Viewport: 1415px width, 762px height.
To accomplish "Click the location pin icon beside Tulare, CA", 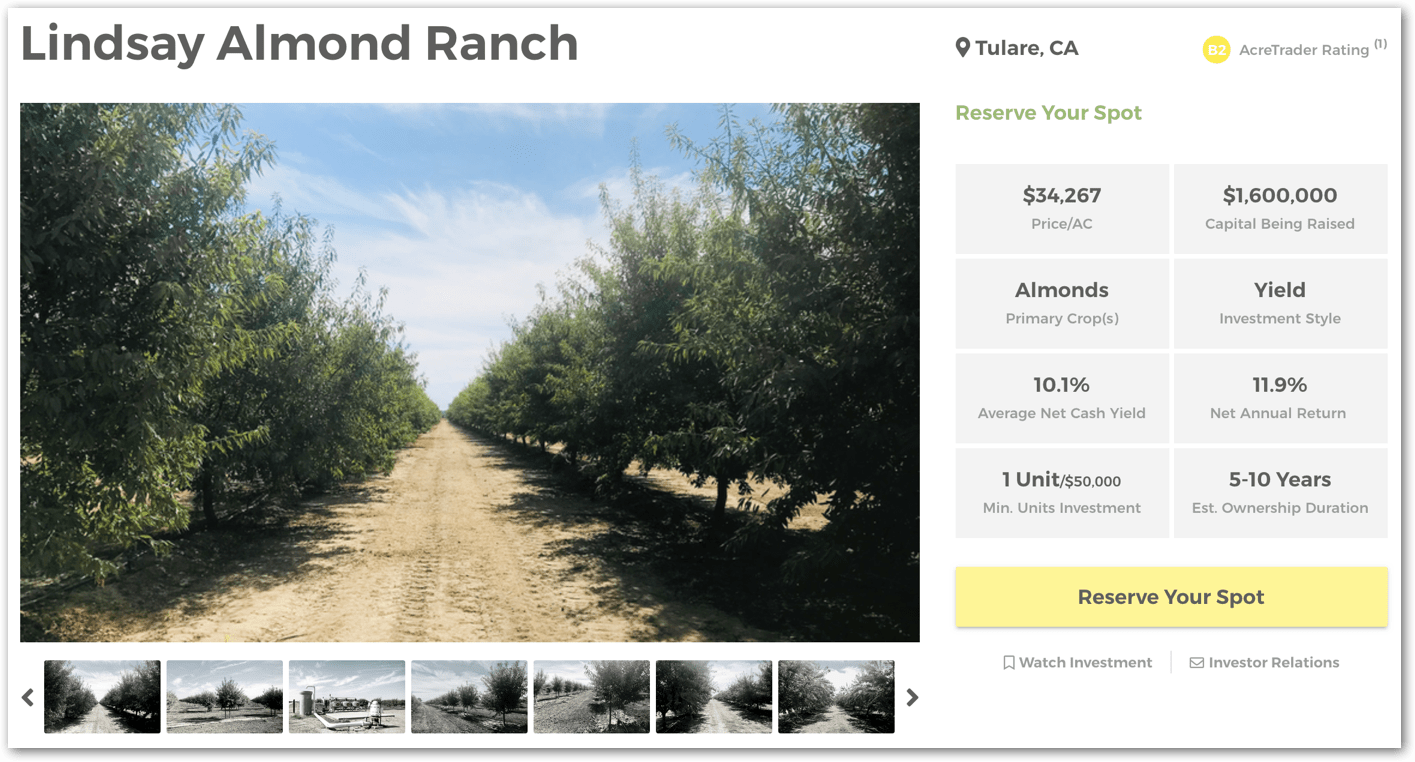I will tap(962, 48).
